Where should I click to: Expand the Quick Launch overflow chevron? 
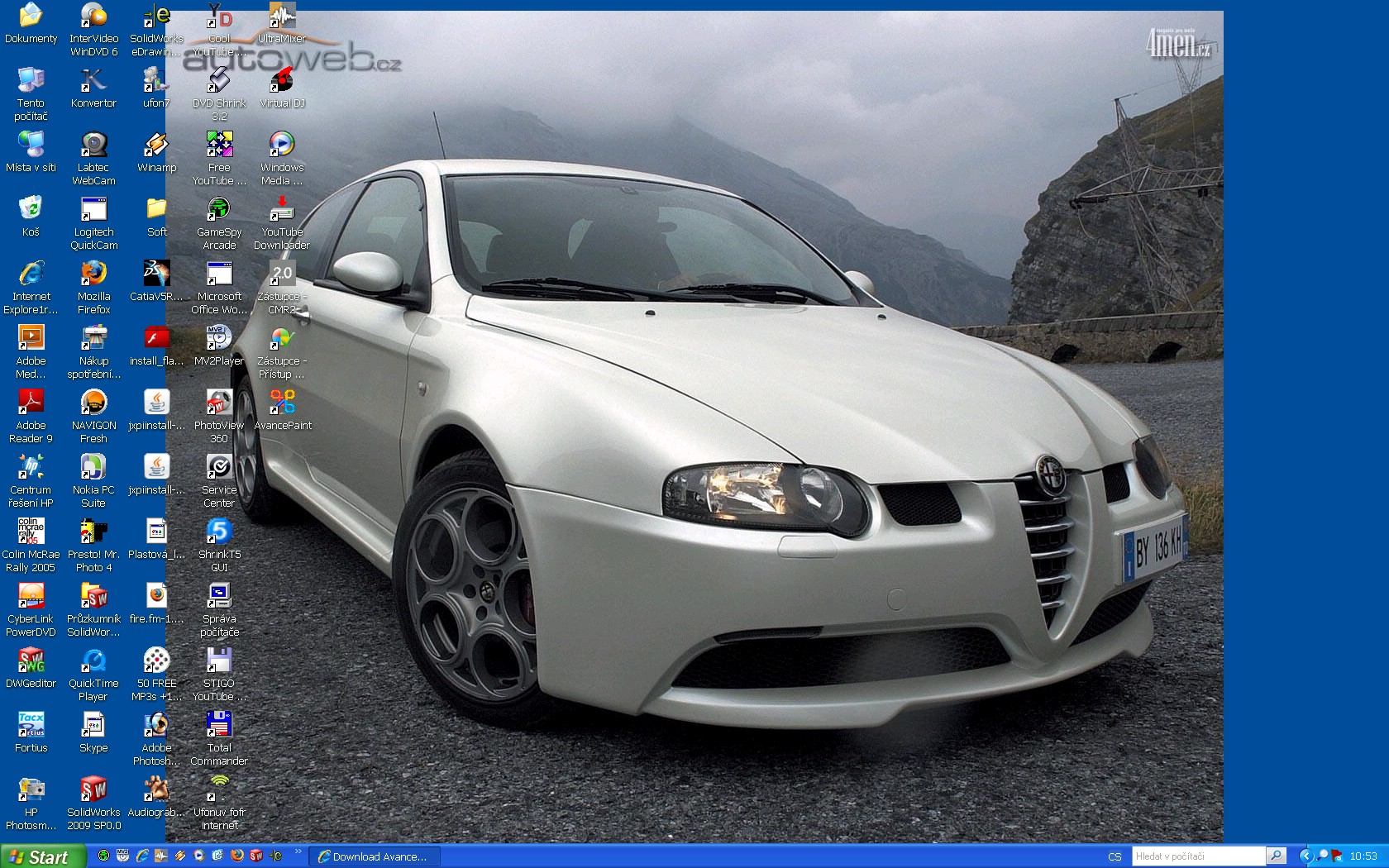pyautogui.click(x=298, y=851)
